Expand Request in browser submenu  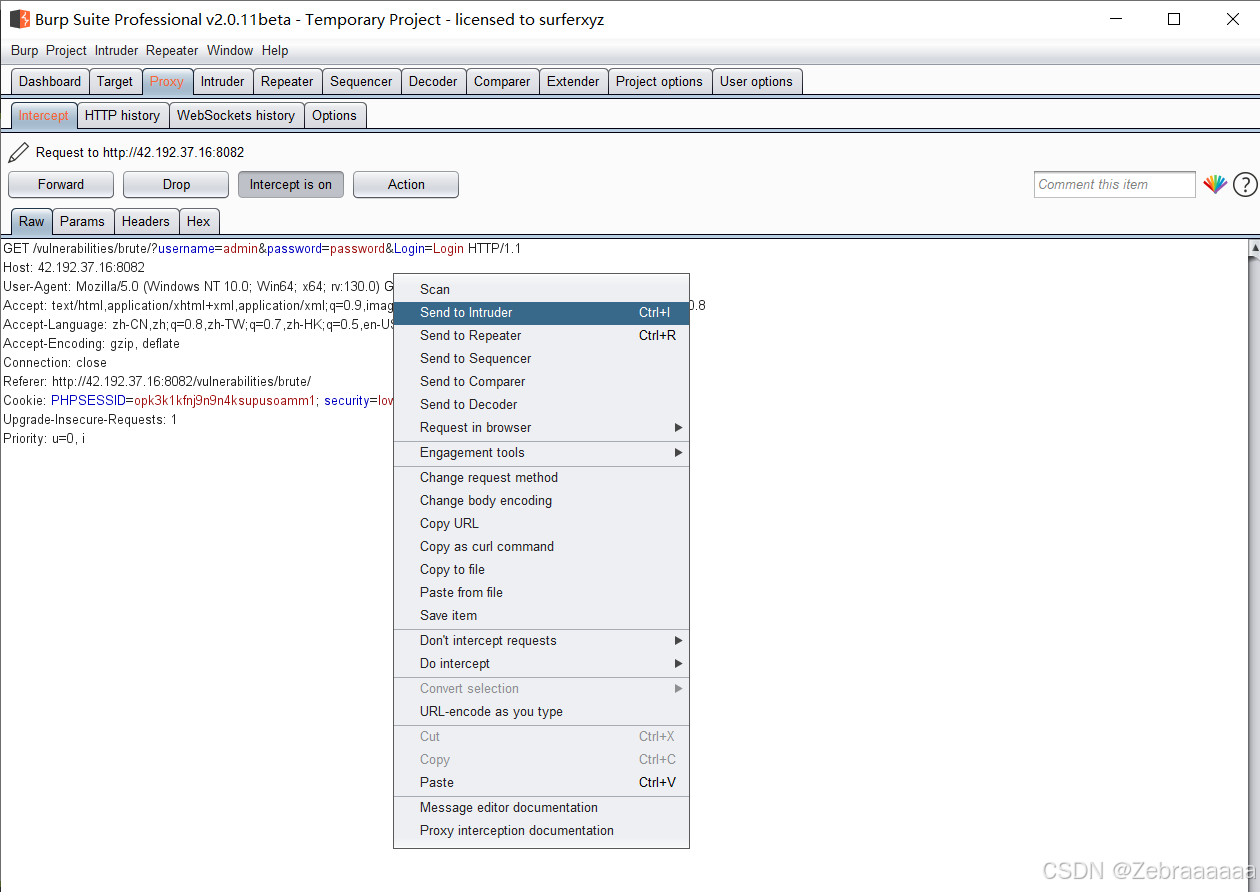pos(541,427)
